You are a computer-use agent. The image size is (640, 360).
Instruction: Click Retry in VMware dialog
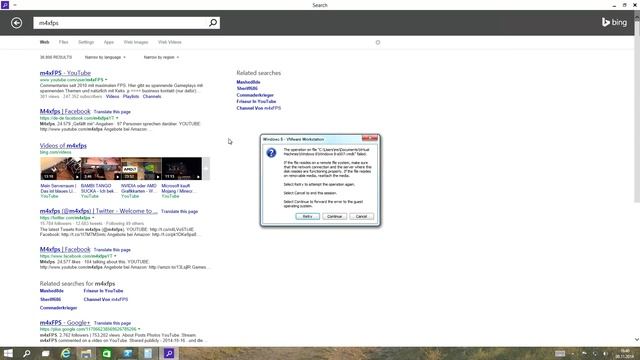pyautogui.click(x=307, y=216)
